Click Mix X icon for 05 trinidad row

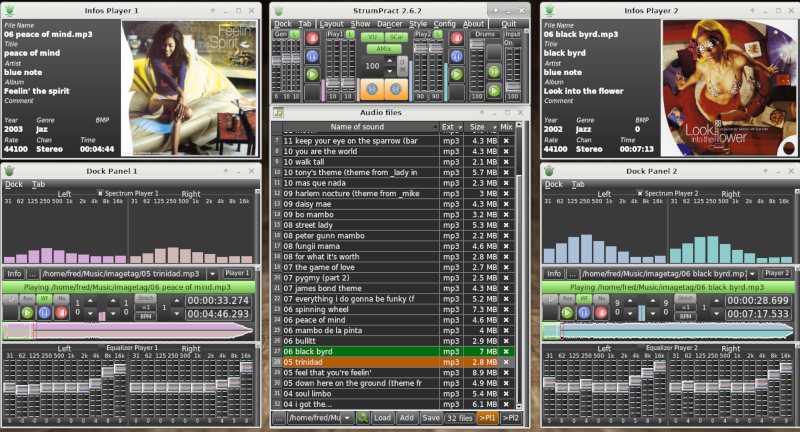pos(506,362)
